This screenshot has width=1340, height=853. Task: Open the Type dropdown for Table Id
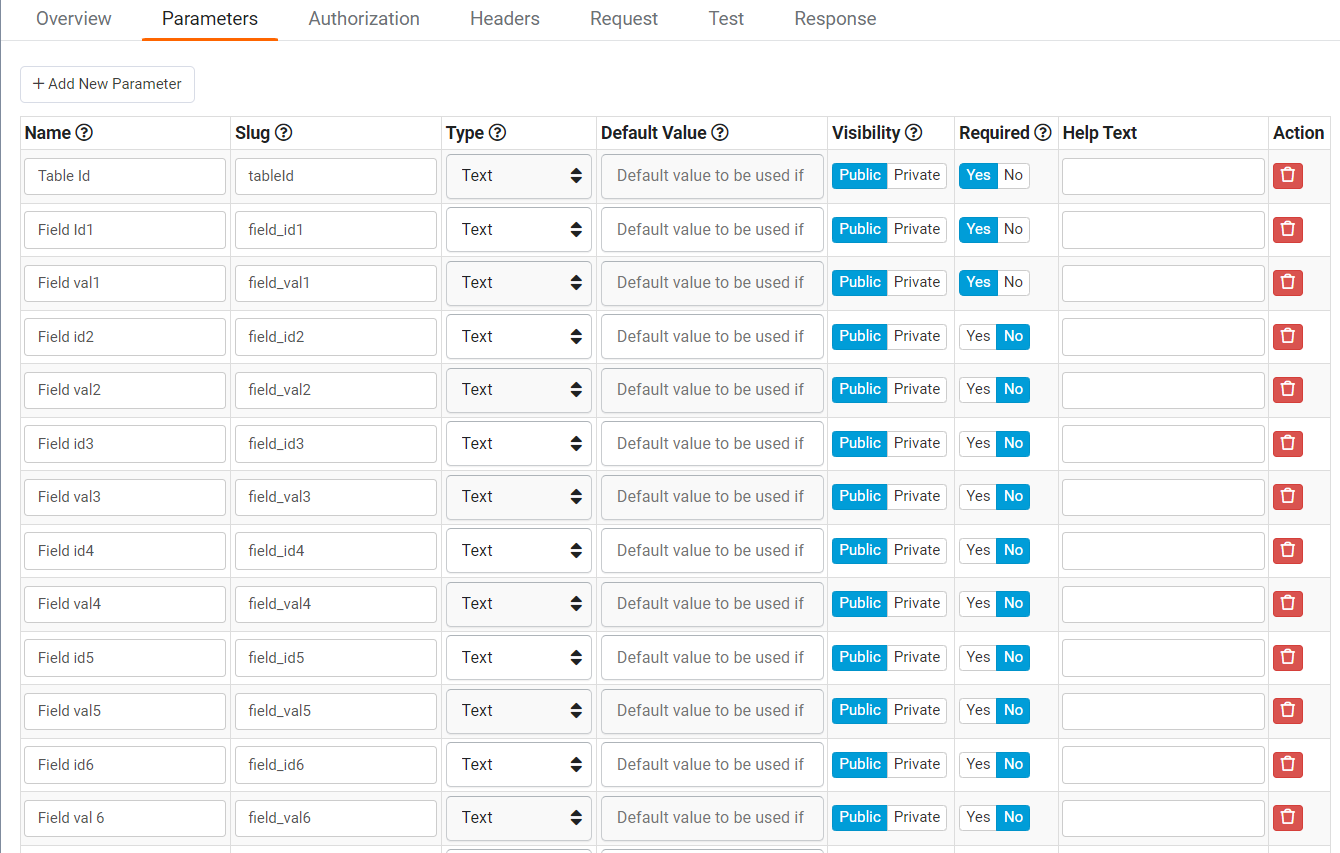point(518,175)
